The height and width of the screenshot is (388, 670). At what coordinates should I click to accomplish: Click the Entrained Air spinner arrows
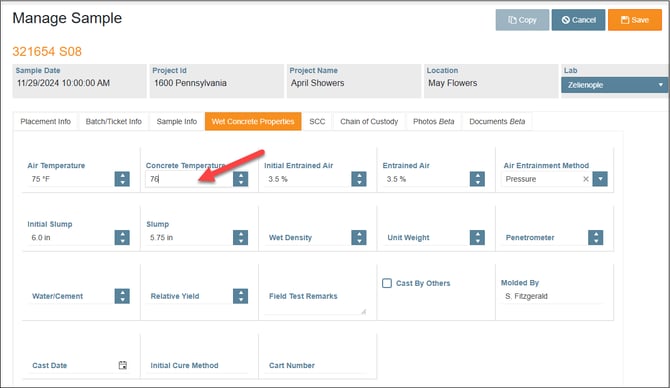(x=477, y=179)
